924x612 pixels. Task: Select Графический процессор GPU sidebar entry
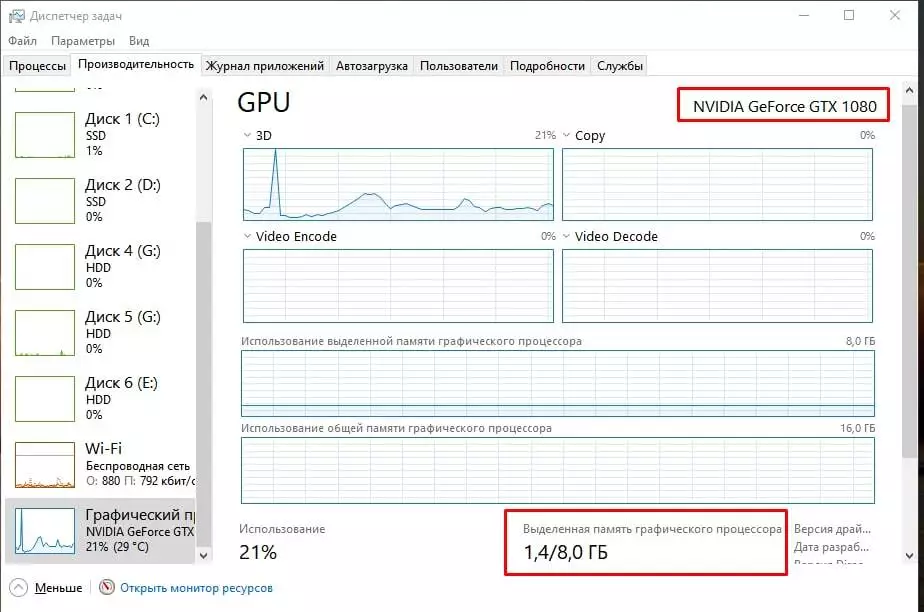[x=100, y=531]
